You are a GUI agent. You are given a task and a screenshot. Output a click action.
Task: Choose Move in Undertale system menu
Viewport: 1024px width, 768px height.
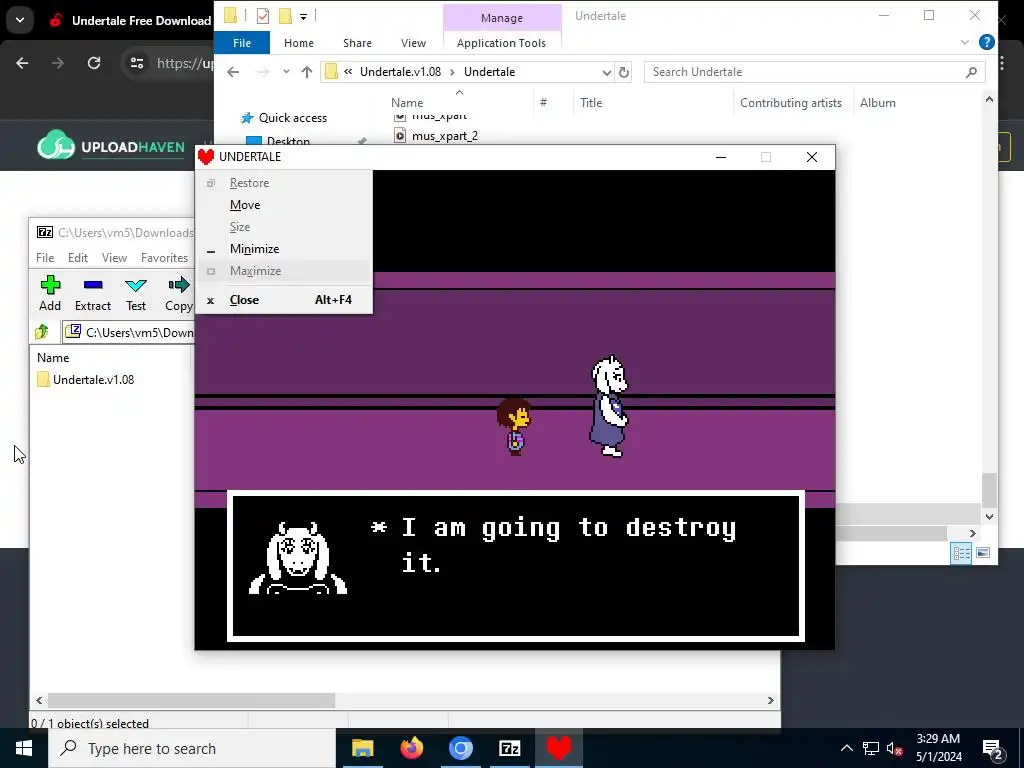283,205
